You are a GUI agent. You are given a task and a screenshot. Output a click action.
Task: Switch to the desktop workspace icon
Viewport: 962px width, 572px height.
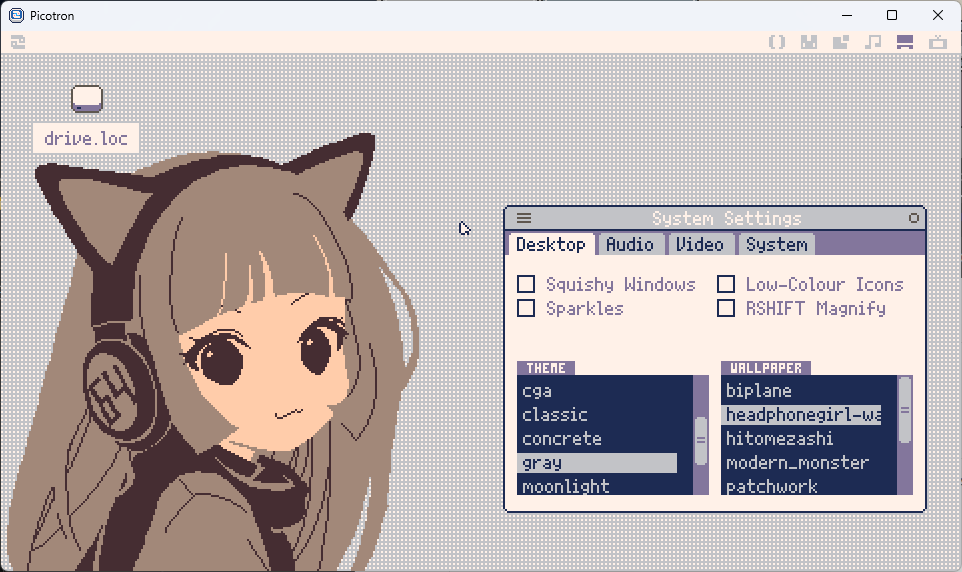tap(905, 42)
